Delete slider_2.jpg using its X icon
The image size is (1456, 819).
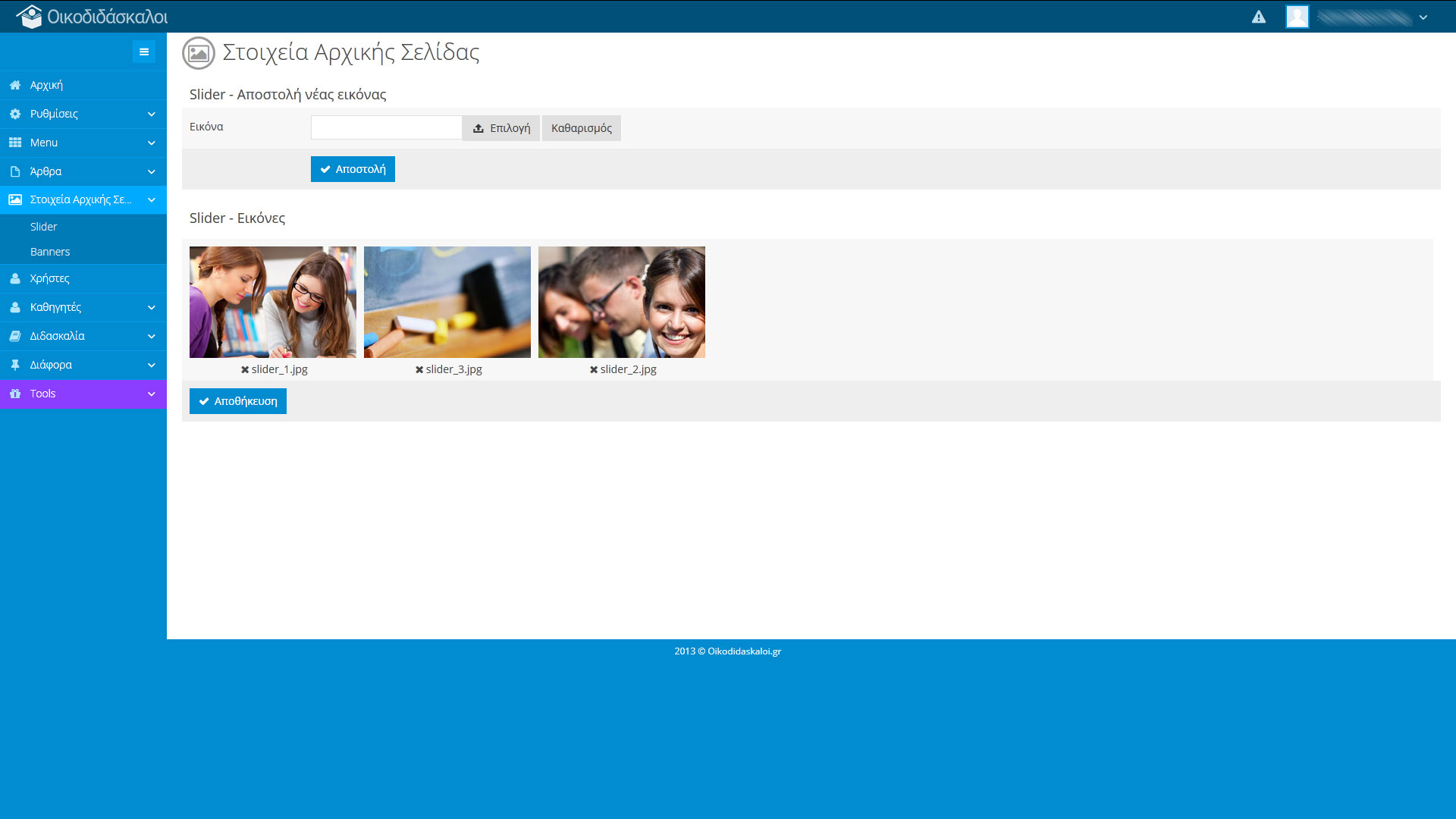(x=594, y=369)
